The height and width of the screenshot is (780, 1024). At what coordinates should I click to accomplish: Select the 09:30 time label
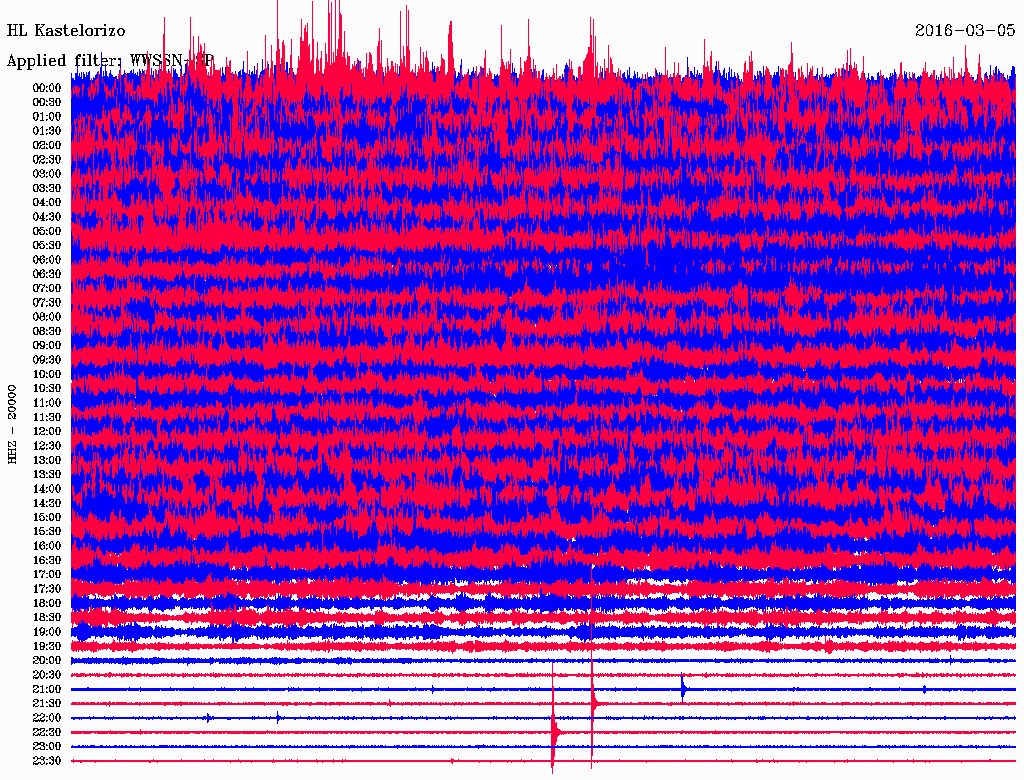point(47,360)
